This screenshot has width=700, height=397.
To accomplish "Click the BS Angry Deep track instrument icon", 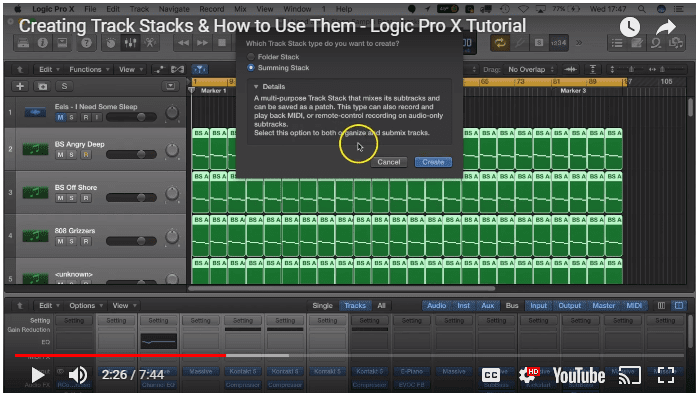I will pyautogui.click(x=35, y=149).
